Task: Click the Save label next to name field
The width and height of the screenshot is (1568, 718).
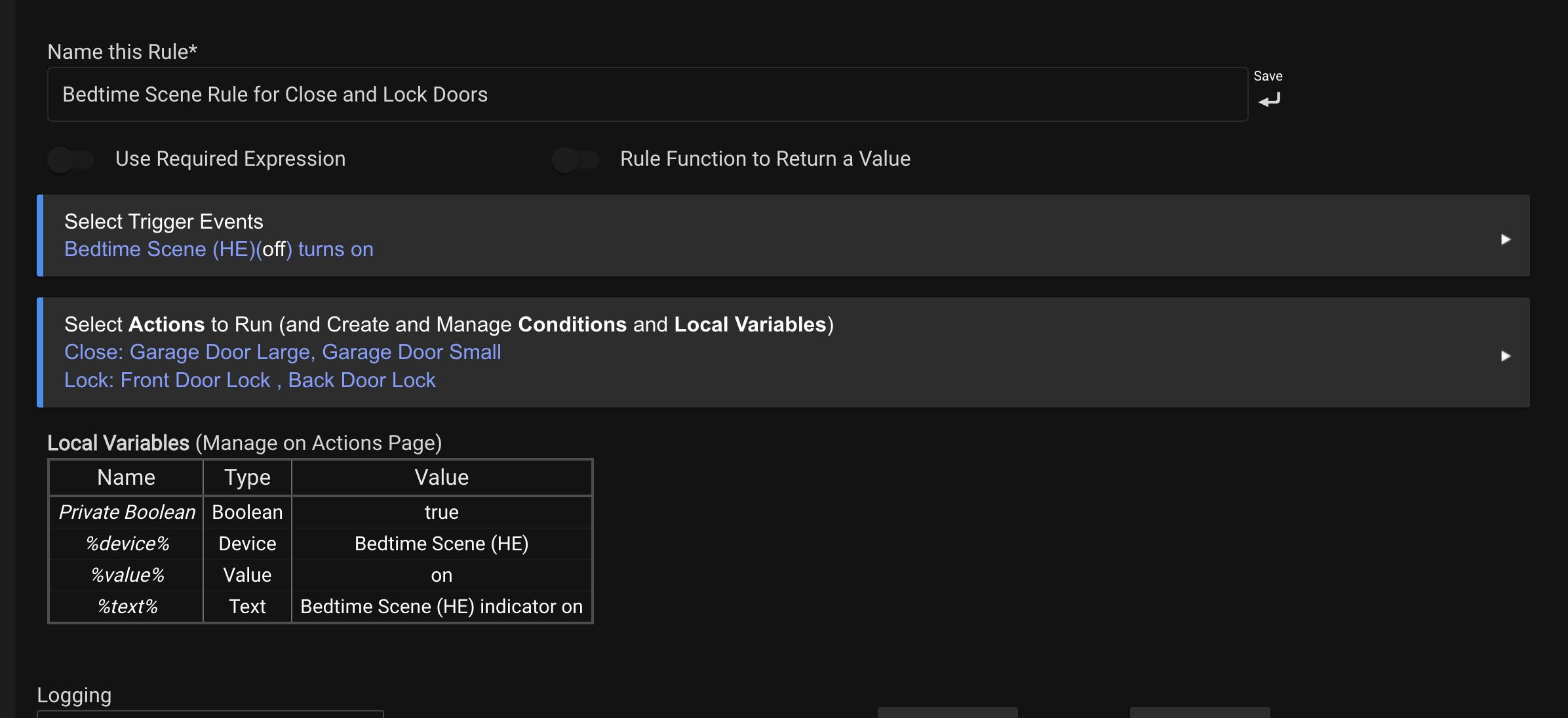Action: click(x=1268, y=76)
